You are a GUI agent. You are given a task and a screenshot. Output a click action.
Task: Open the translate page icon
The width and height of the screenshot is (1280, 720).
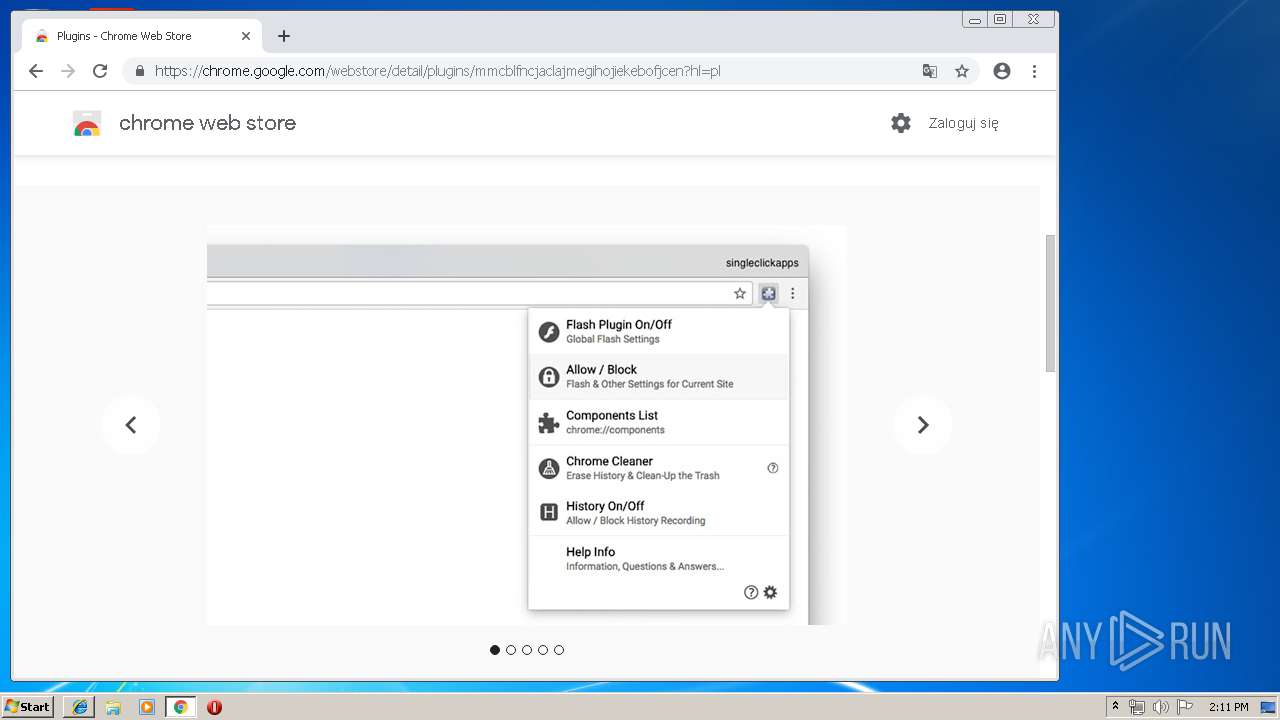point(930,71)
